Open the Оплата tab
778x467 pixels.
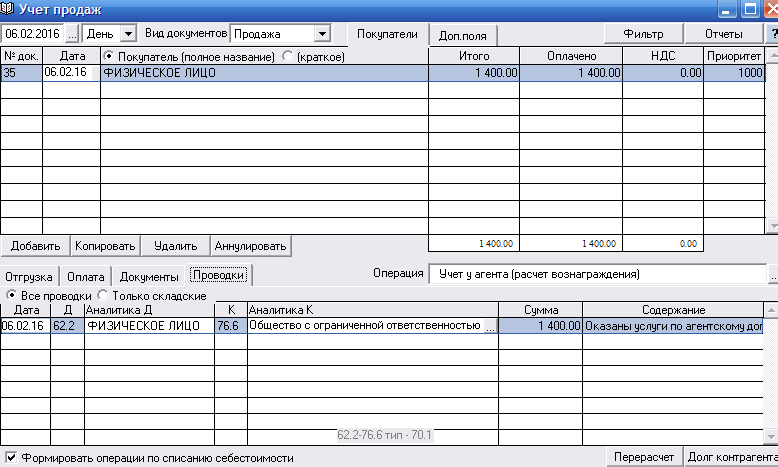click(85, 276)
